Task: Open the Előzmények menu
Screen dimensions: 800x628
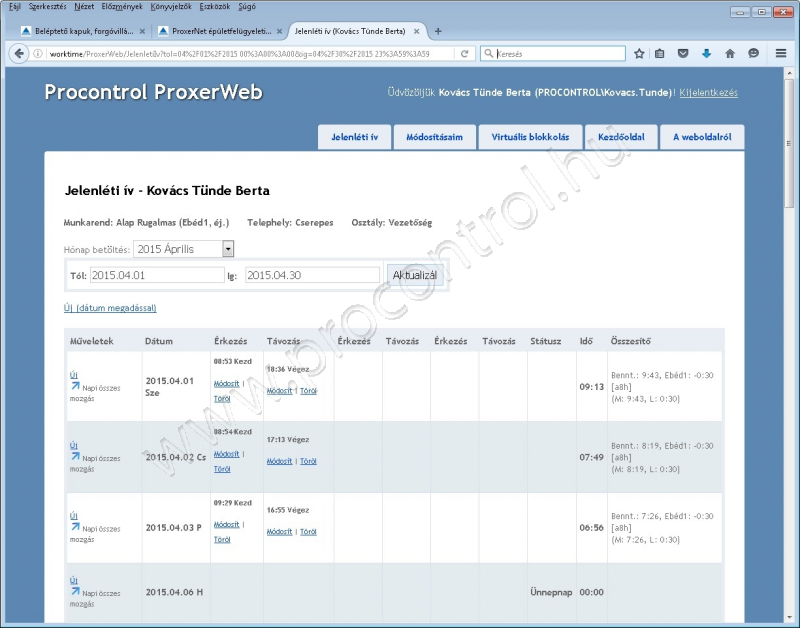Action: (x=122, y=7)
